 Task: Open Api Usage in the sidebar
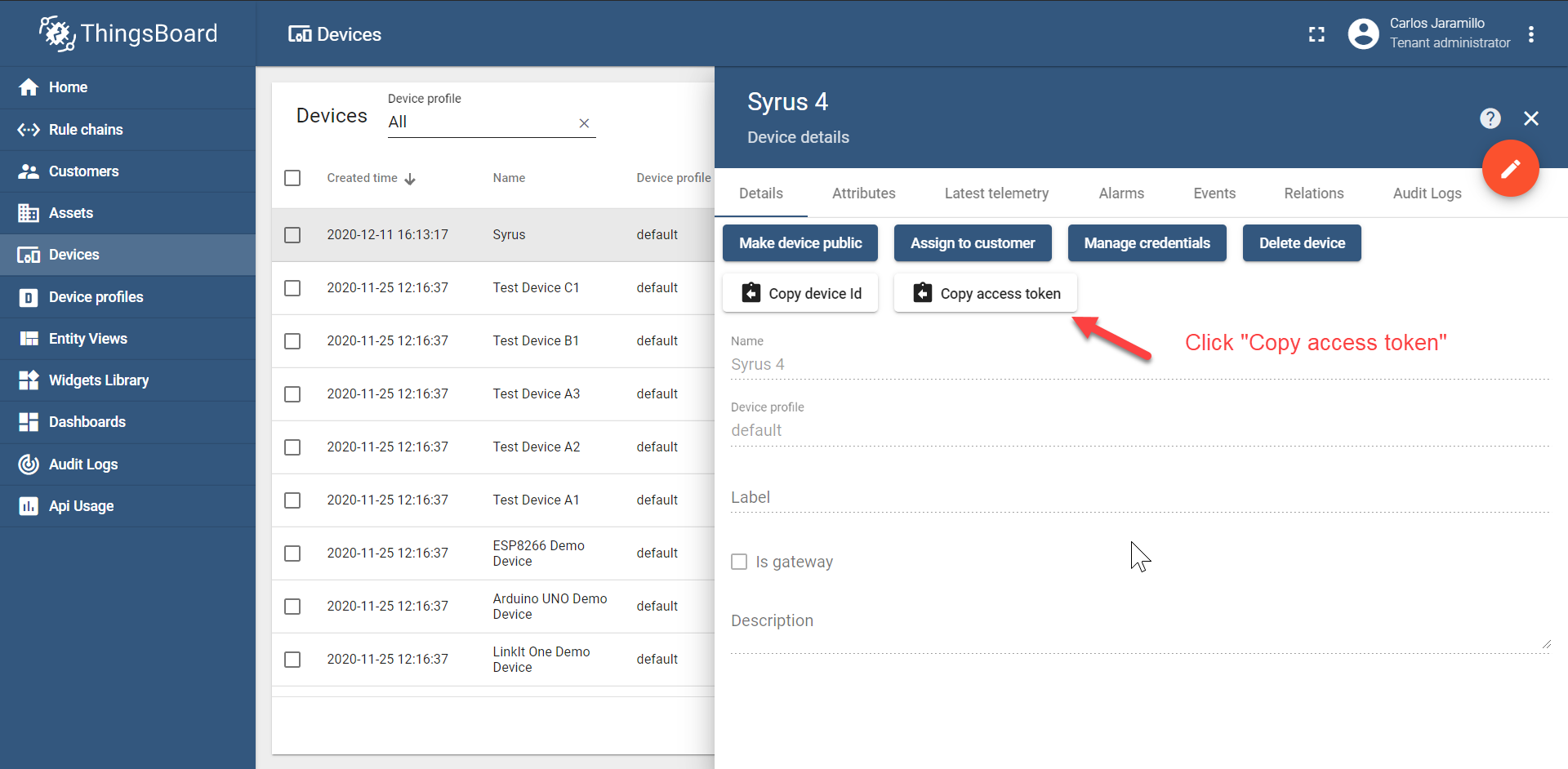[81, 506]
